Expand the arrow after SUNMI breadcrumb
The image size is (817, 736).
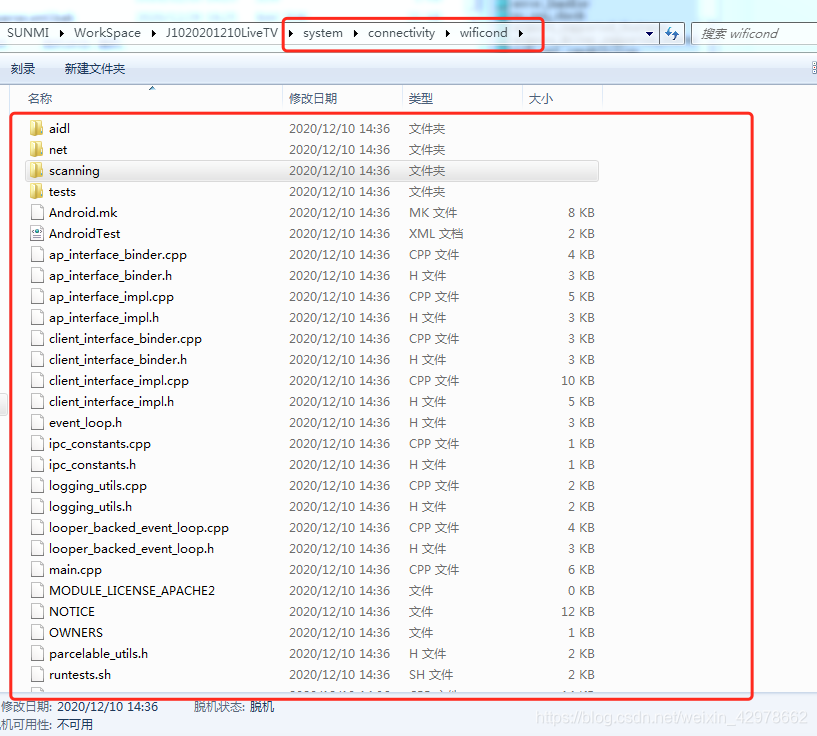pos(61,33)
